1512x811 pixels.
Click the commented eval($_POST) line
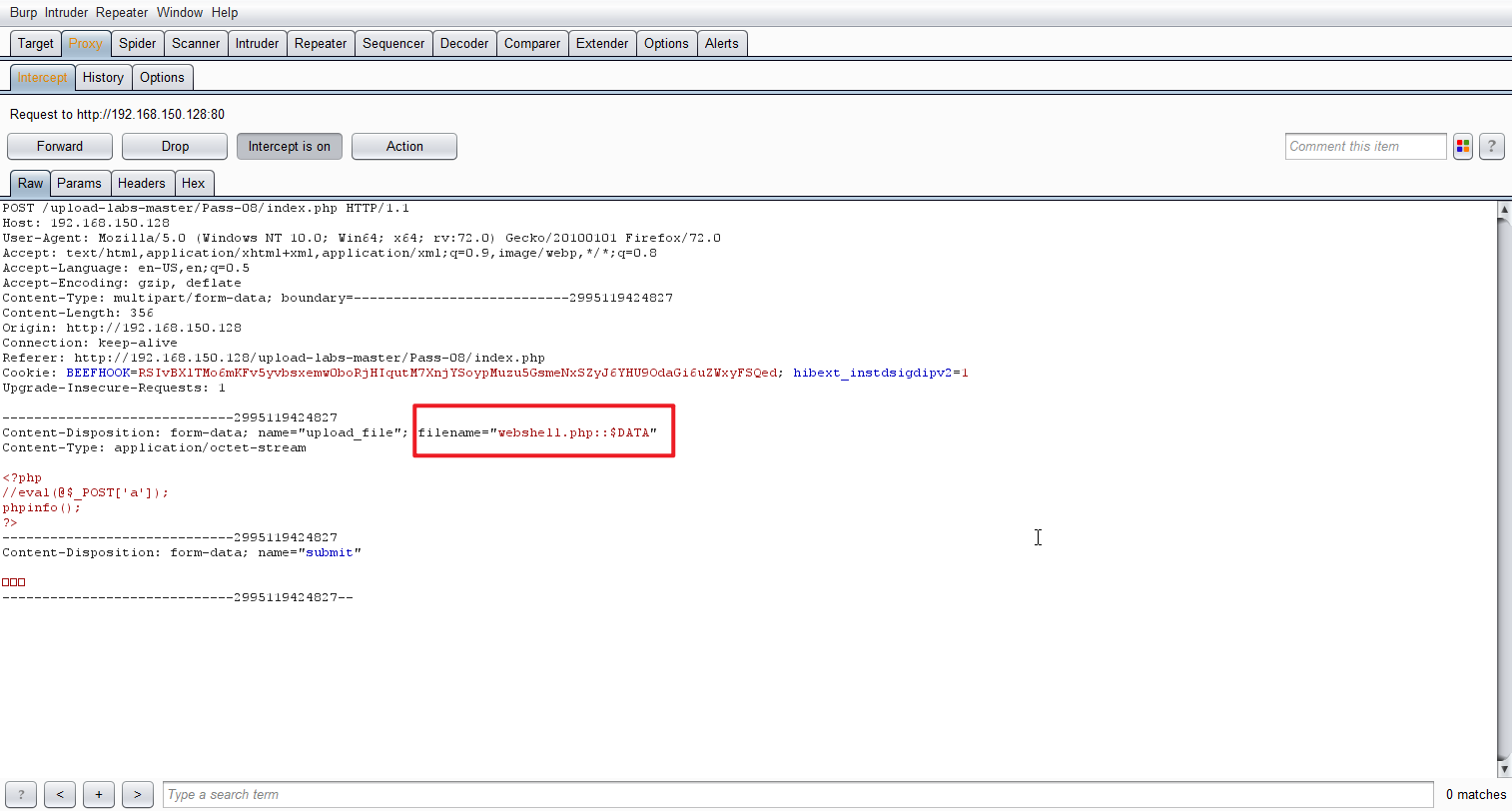tap(86, 492)
